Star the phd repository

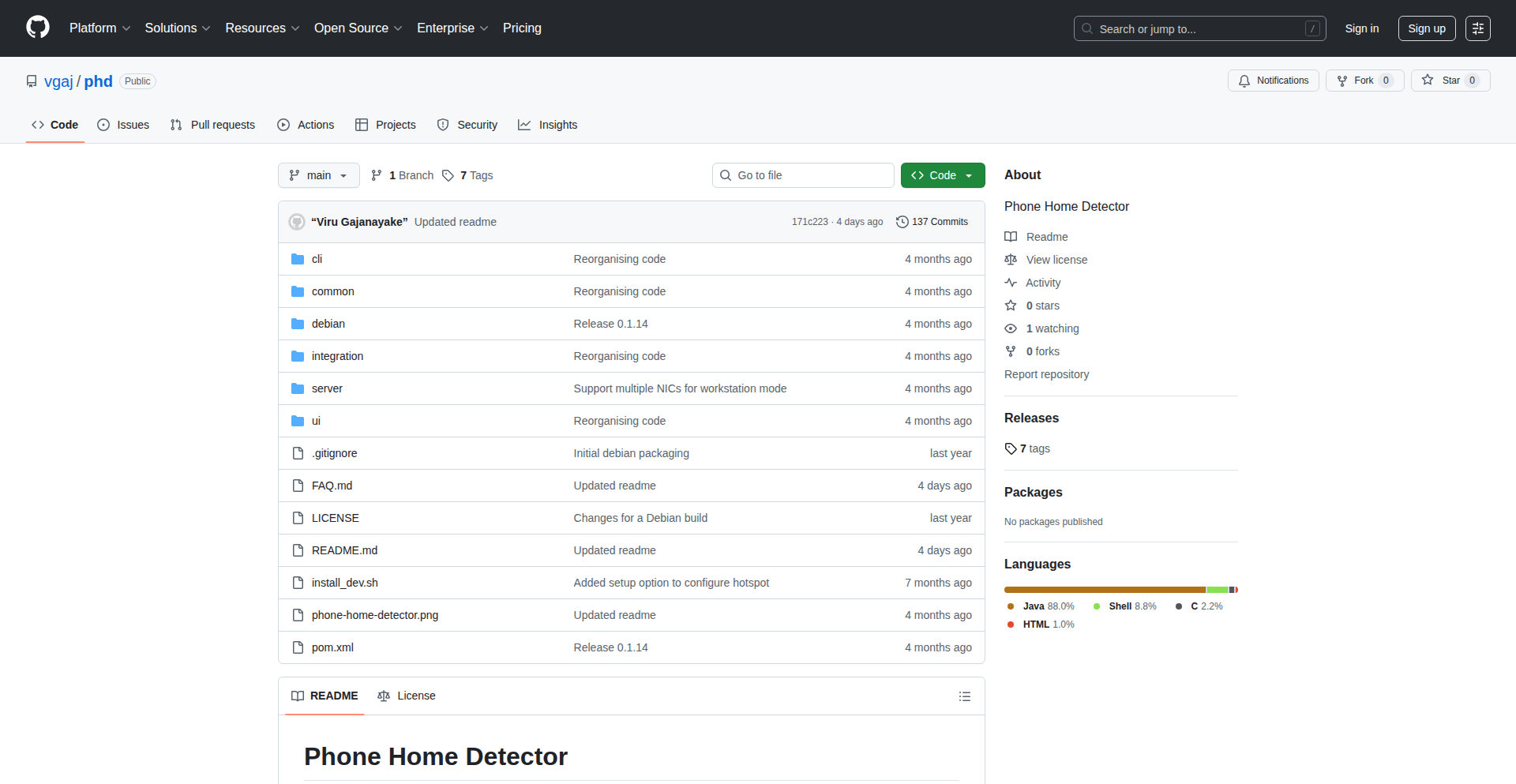point(1450,81)
